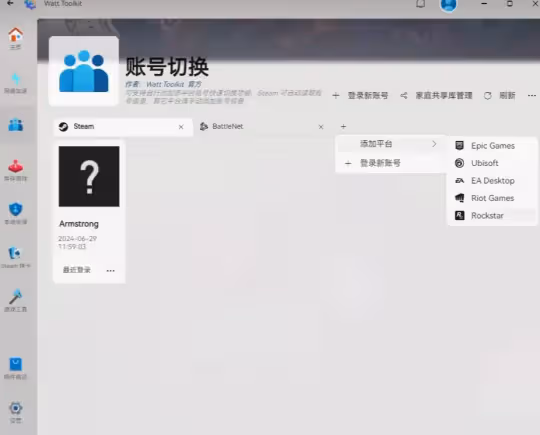Select Rockstar platform
The width and height of the screenshot is (540, 435).
pyautogui.click(x=492, y=216)
